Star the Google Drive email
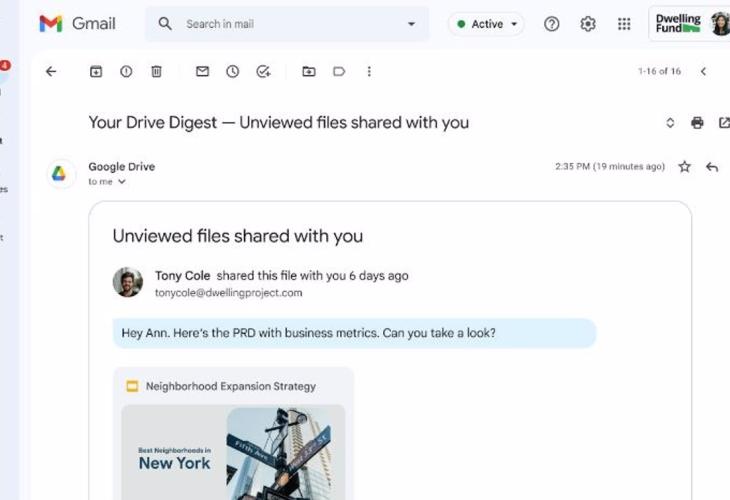The width and height of the screenshot is (730, 500). point(684,167)
